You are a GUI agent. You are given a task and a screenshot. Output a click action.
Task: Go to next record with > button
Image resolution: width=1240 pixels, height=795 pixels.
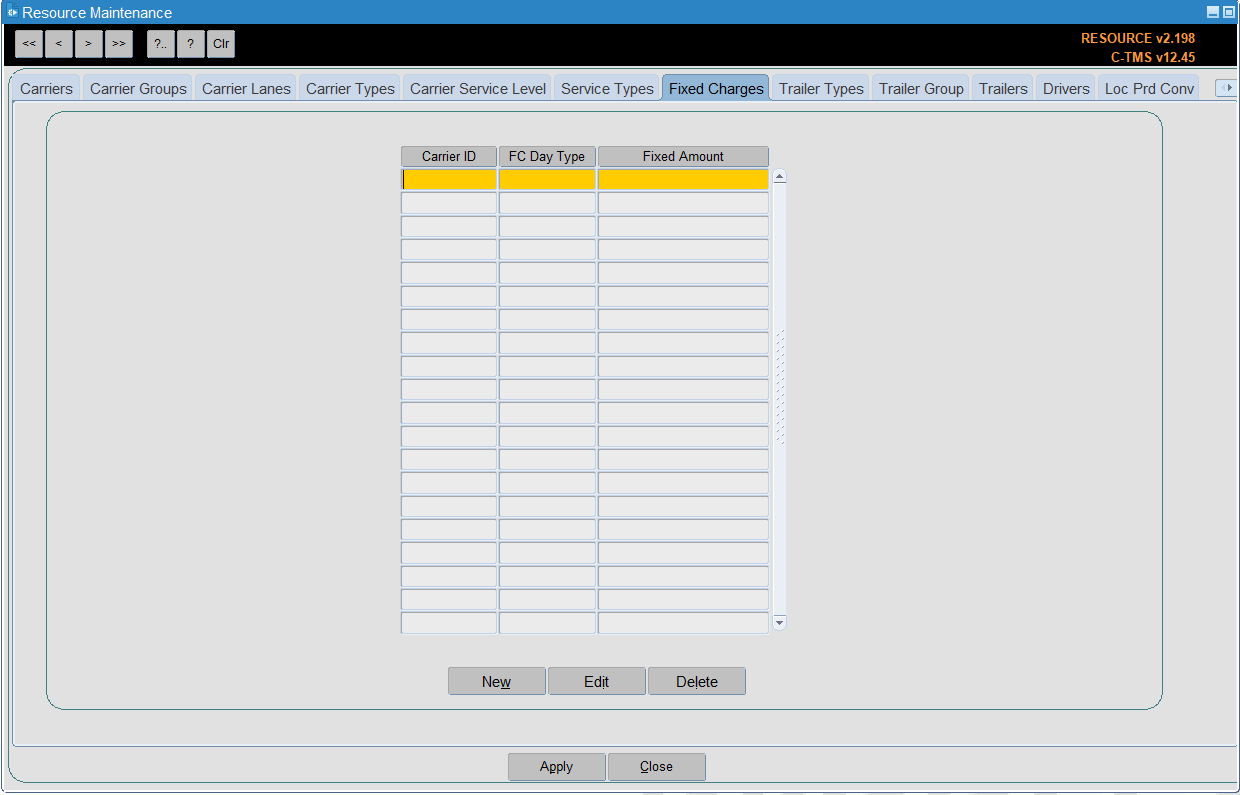89,44
